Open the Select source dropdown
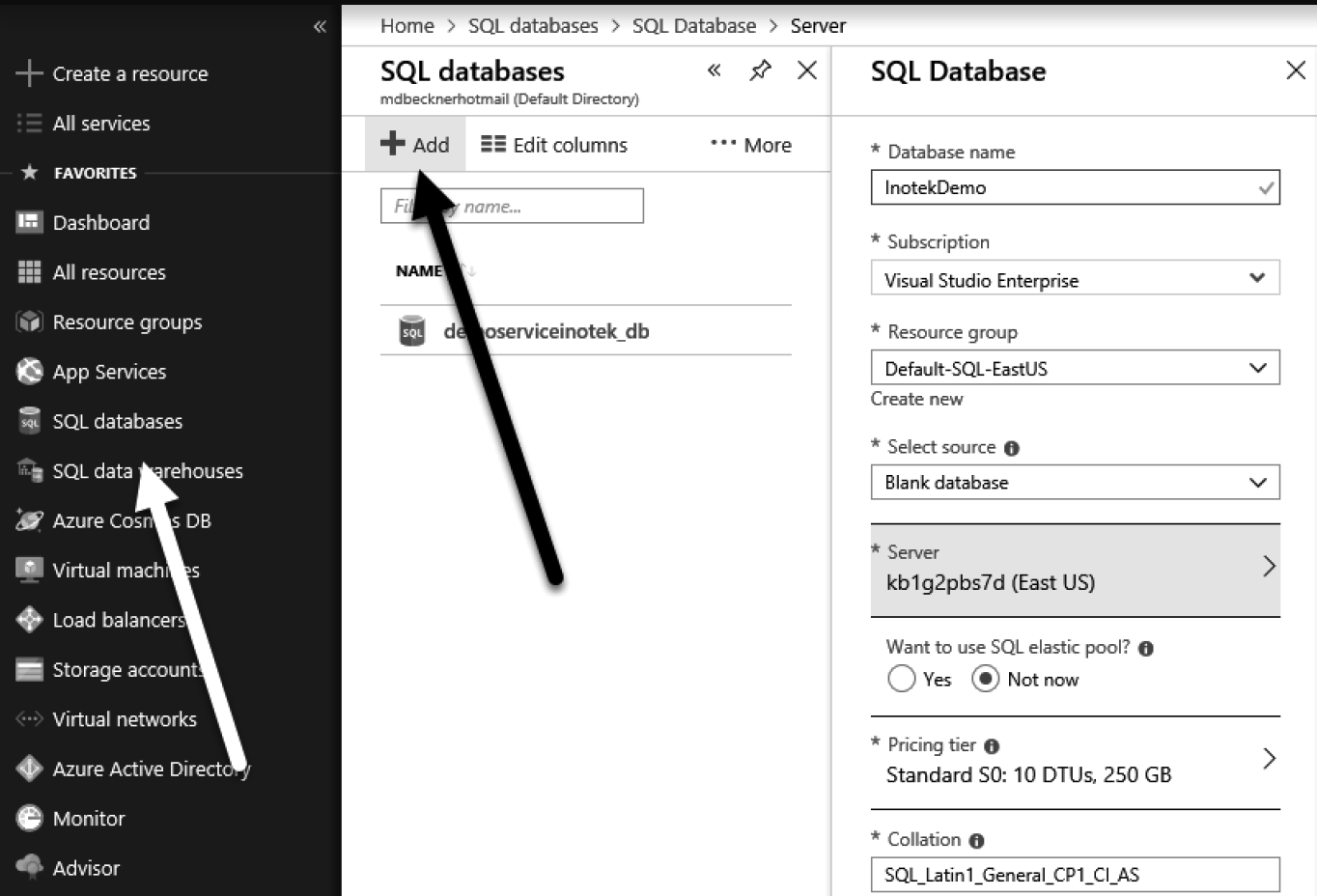The height and width of the screenshot is (896, 1317). pos(1075,482)
